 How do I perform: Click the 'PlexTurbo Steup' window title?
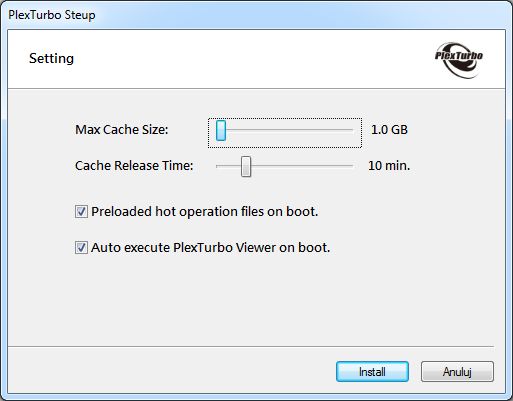point(52,15)
